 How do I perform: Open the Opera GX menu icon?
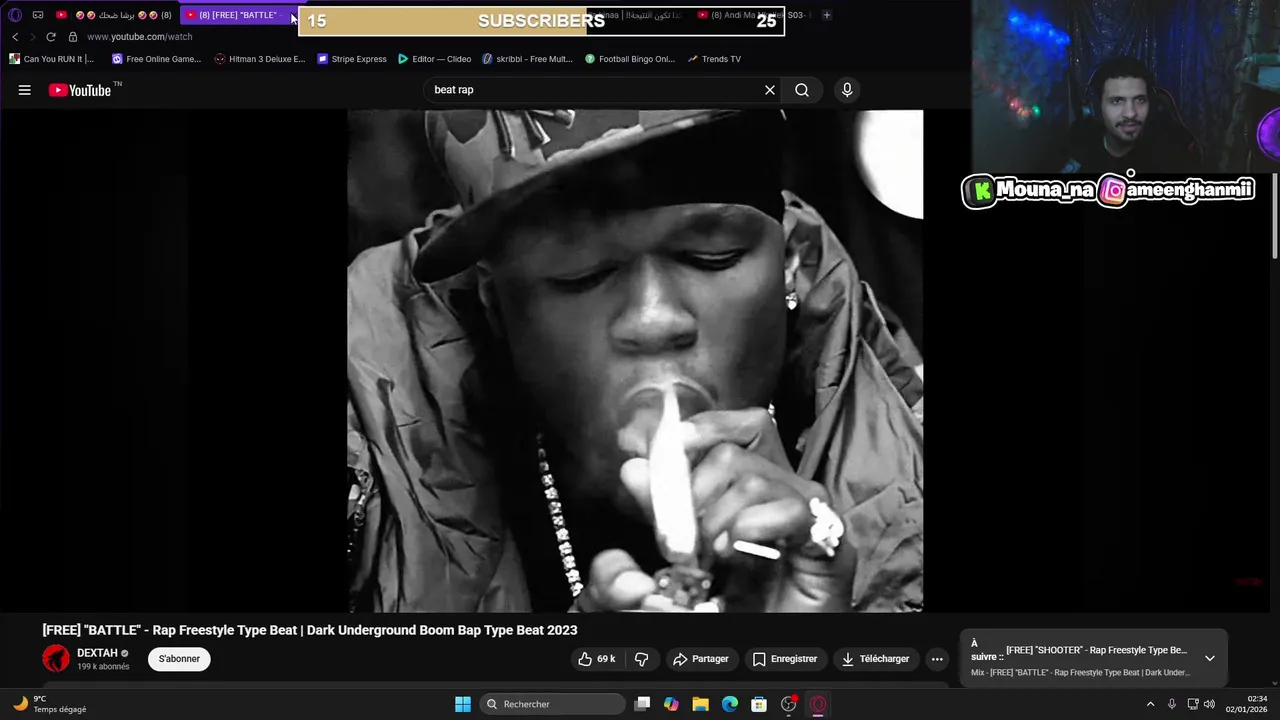[14, 15]
